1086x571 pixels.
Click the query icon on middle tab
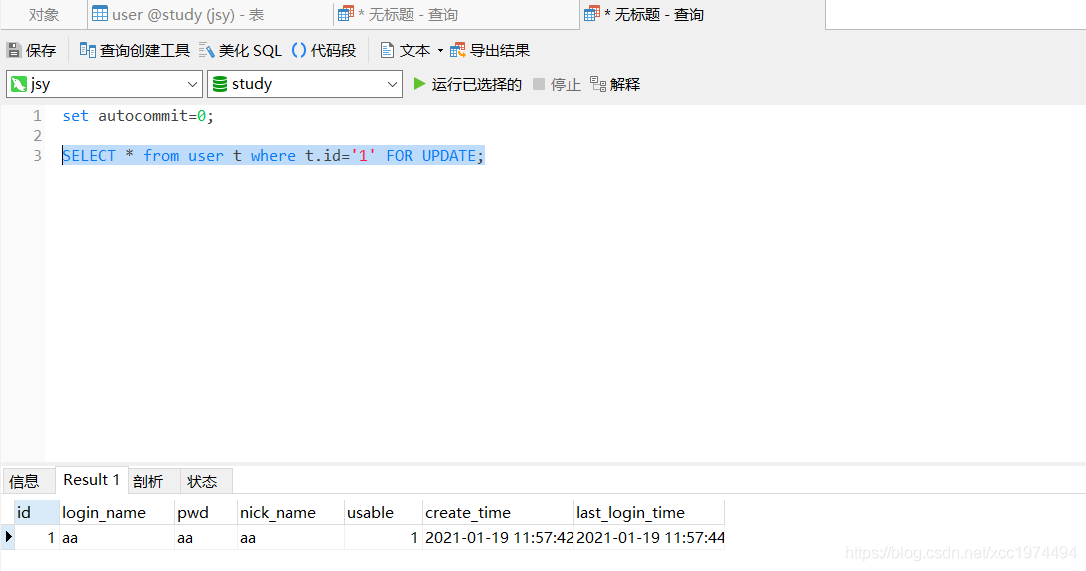tap(346, 13)
